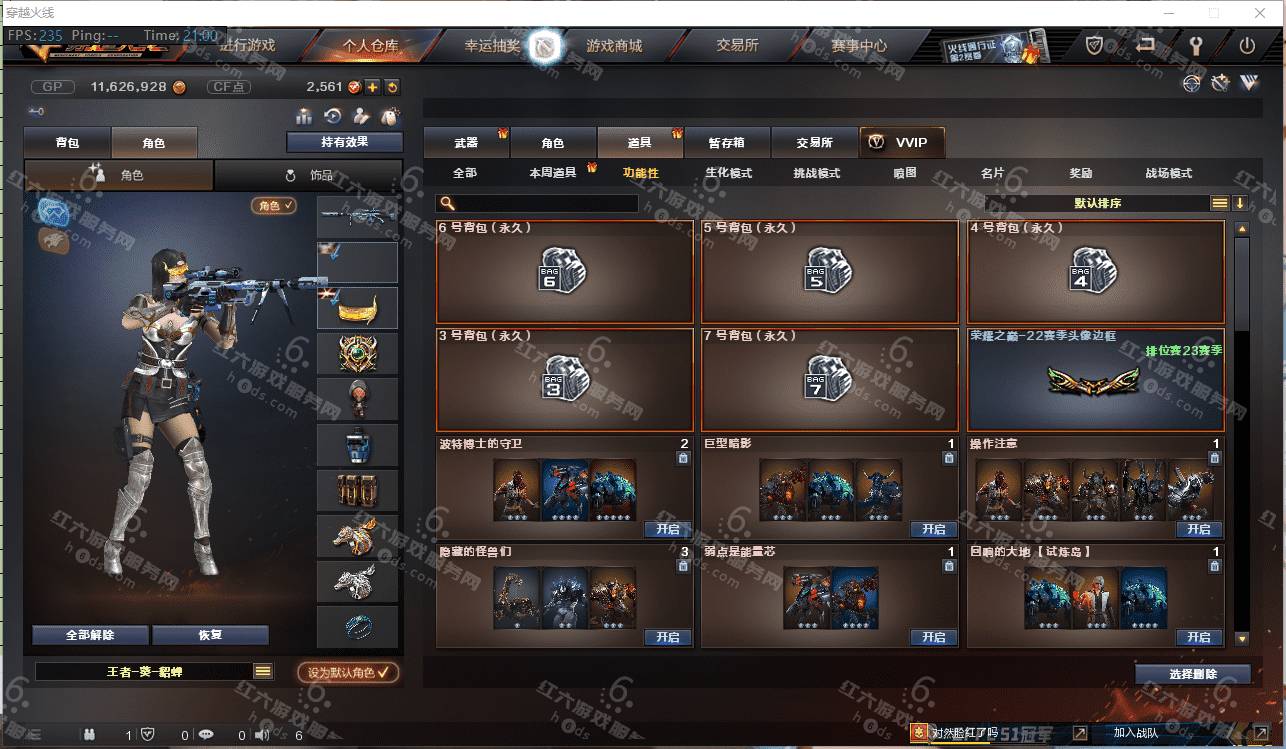This screenshot has height=749, width=1286.
Task: Click the 选择删除 button
Action: [x=1193, y=674]
